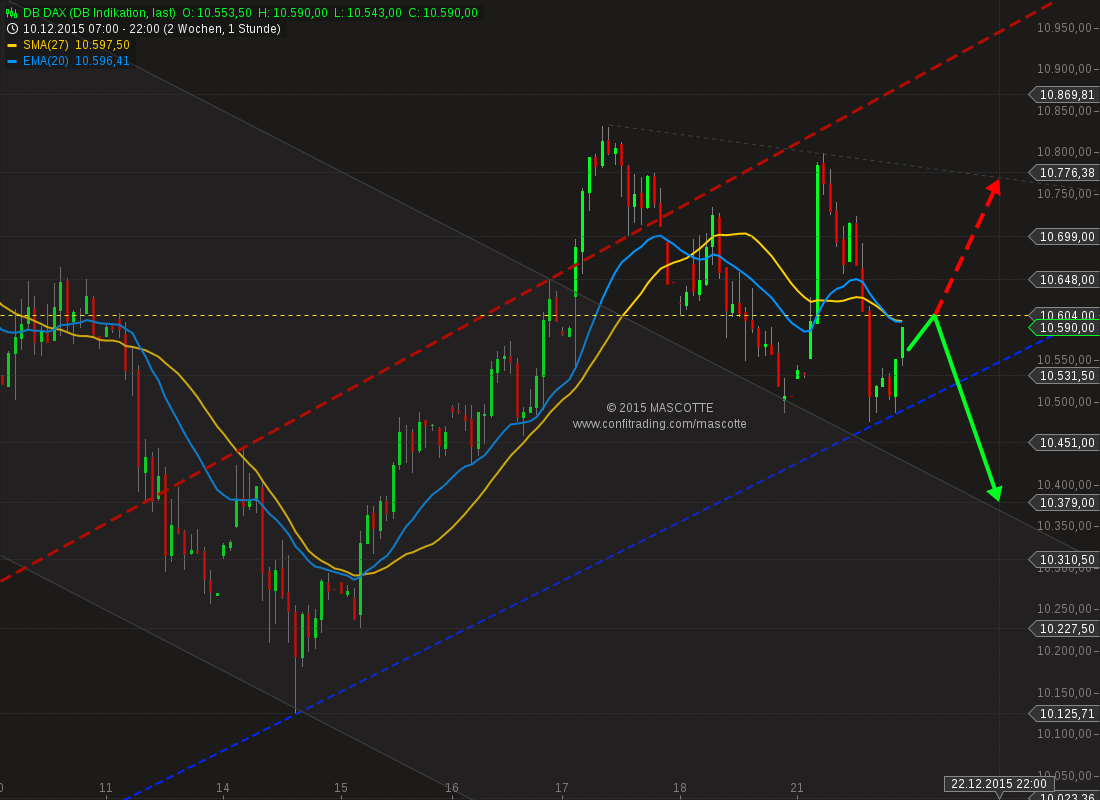Image resolution: width=1100 pixels, height=800 pixels.
Task: Click the 10.451,00 price level tag
Action: click(x=1064, y=442)
